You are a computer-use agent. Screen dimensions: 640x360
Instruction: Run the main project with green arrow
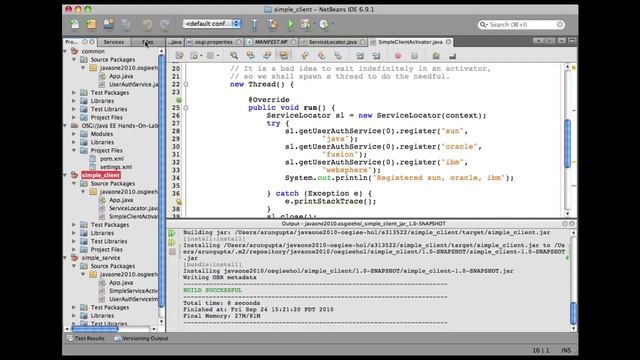[290, 24]
